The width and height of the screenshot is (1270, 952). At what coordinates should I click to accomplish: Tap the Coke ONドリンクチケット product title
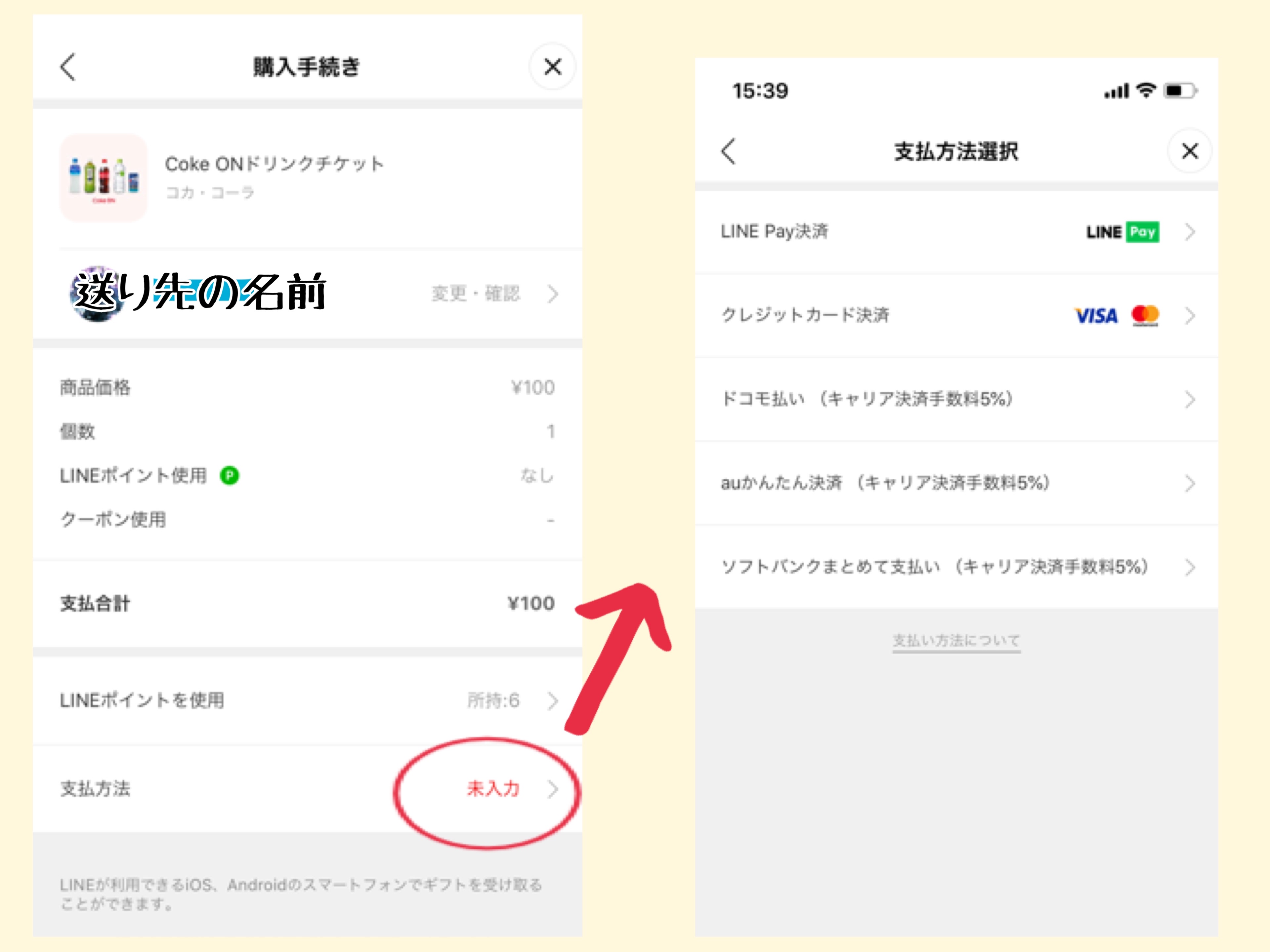point(275,164)
